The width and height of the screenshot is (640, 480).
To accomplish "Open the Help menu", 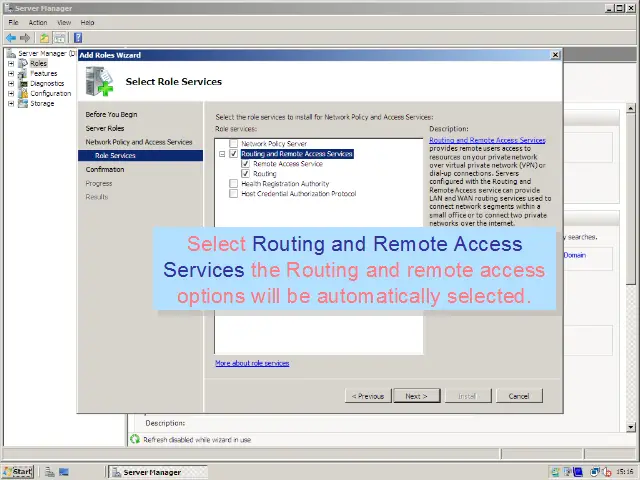I will point(87,22).
